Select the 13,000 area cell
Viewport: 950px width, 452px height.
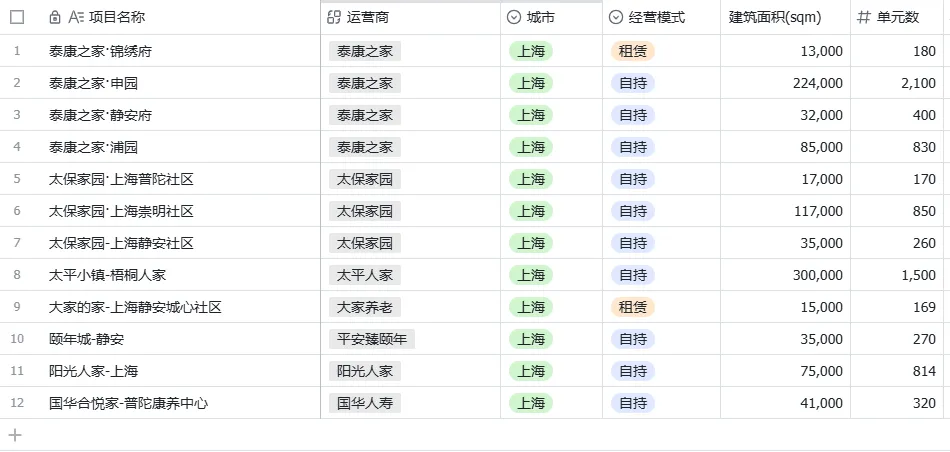[785, 51]
